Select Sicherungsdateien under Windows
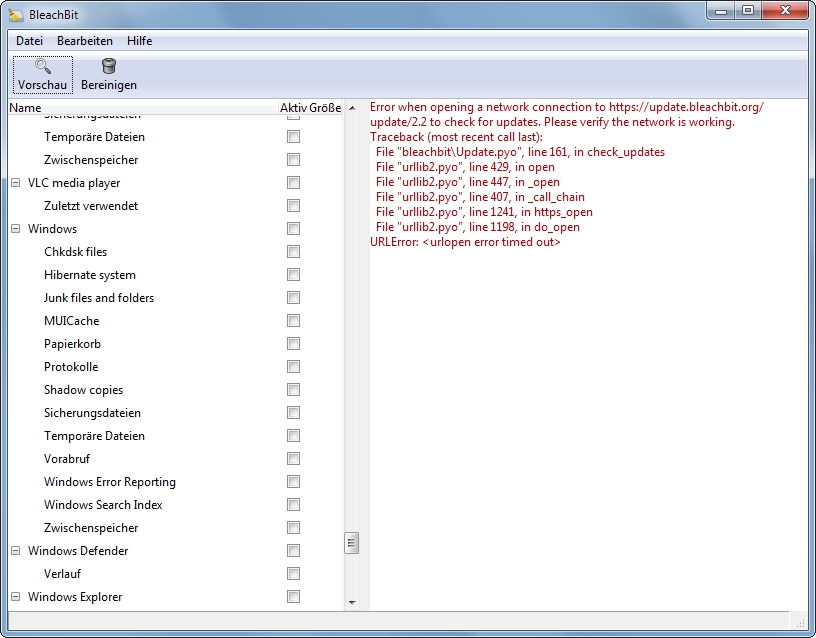 (92, 413)
